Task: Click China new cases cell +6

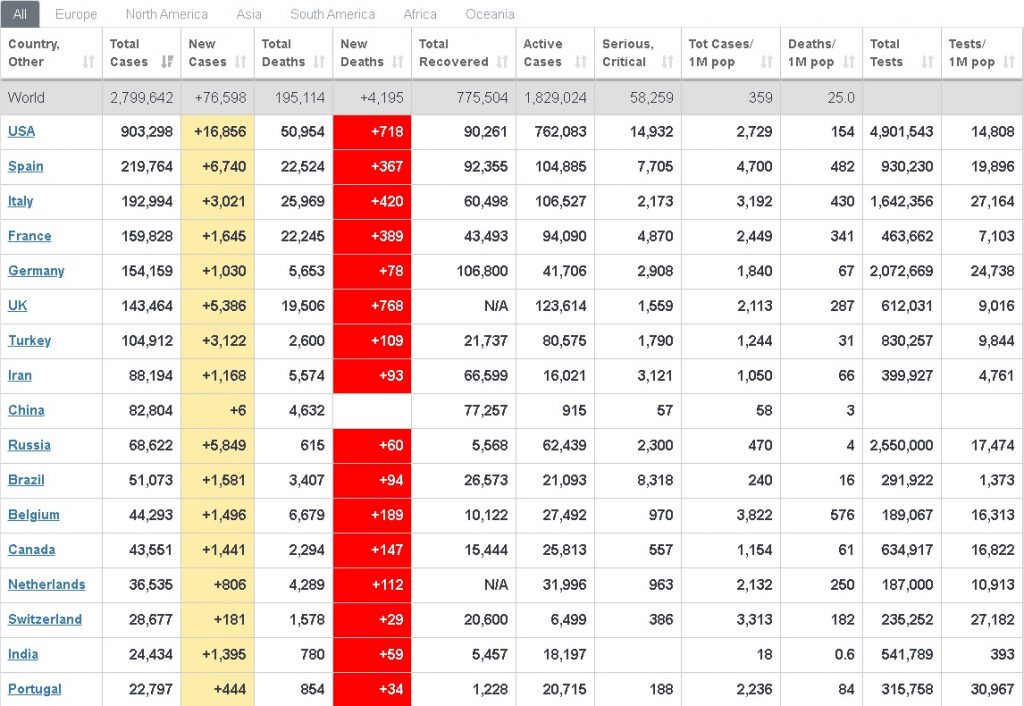Action: point(217,411)
